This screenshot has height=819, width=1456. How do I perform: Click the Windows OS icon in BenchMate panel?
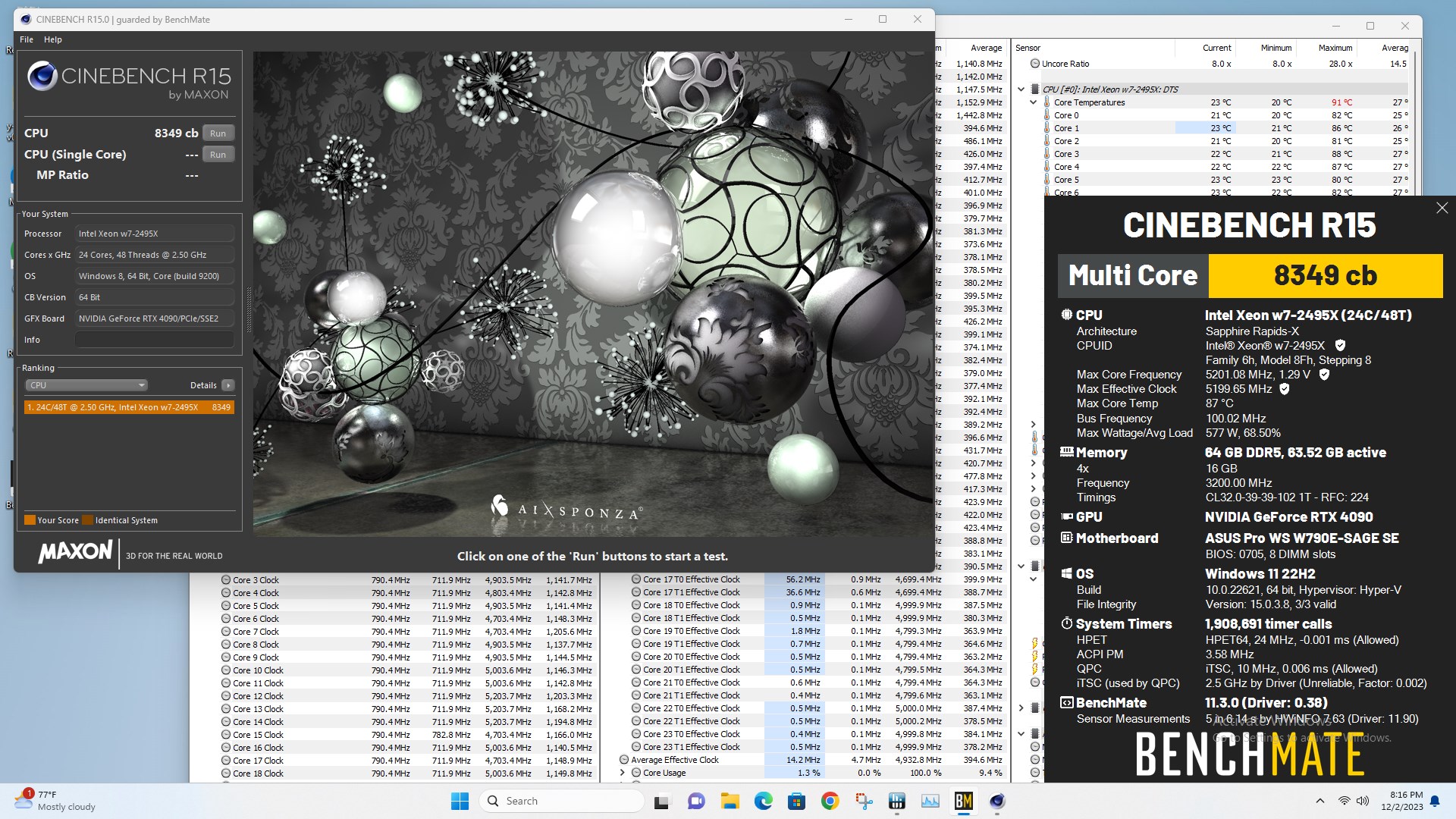click(x=1066, y=574)
